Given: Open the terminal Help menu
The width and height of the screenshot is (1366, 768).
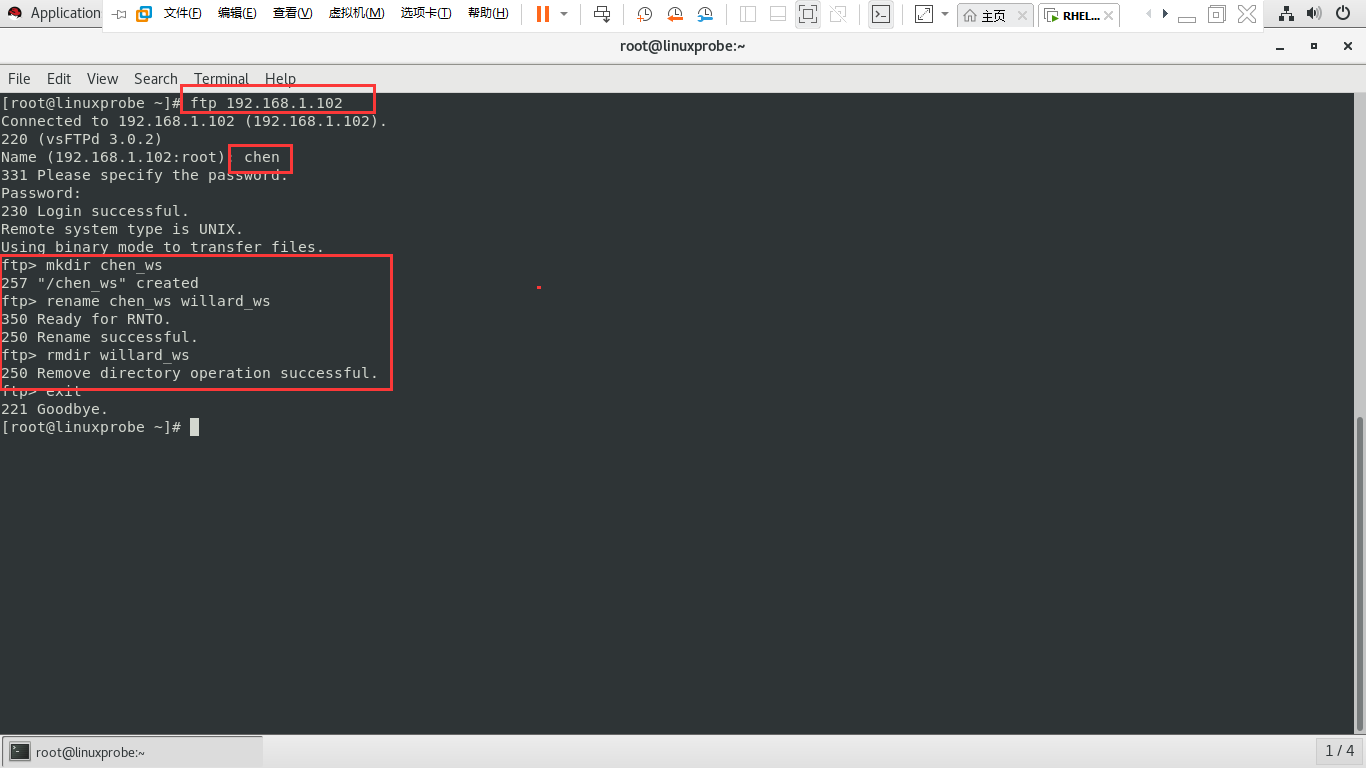Looking at the screenshot, I should pos(280,79).
